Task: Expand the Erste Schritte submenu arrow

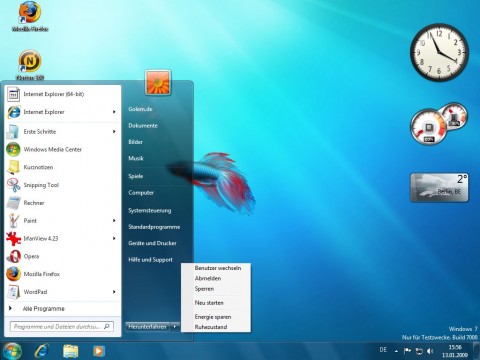Action: coord(114,132)
